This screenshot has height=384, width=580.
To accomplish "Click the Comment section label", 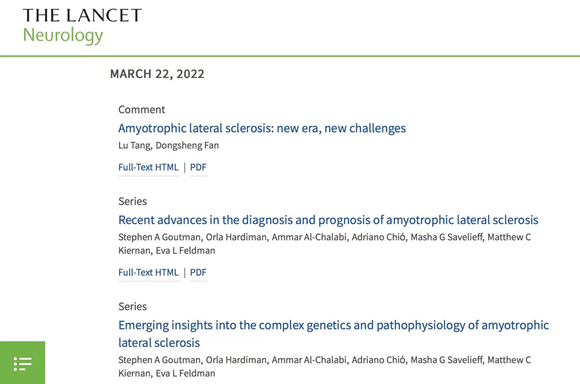I will 142,110.
